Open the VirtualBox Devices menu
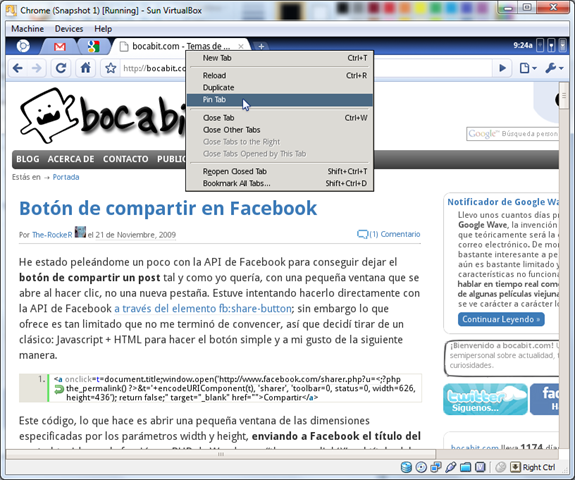Viewport: 575px width, 480px height. coord(69,29)
